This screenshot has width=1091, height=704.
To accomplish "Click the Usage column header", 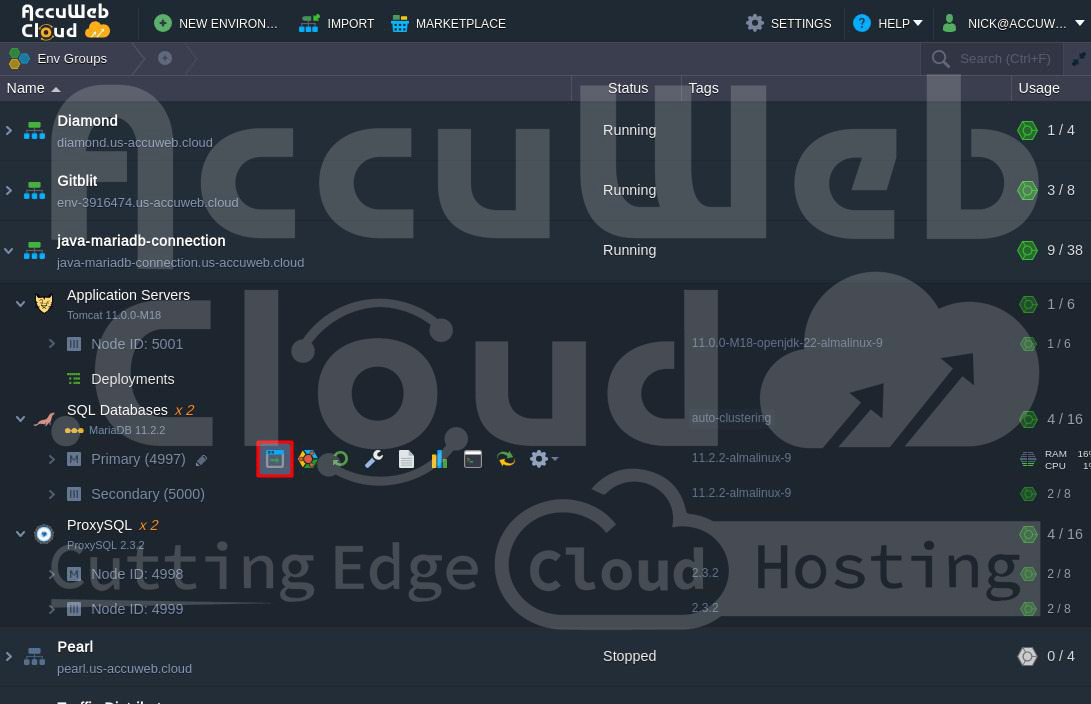I will click(x=1039, y=88).
